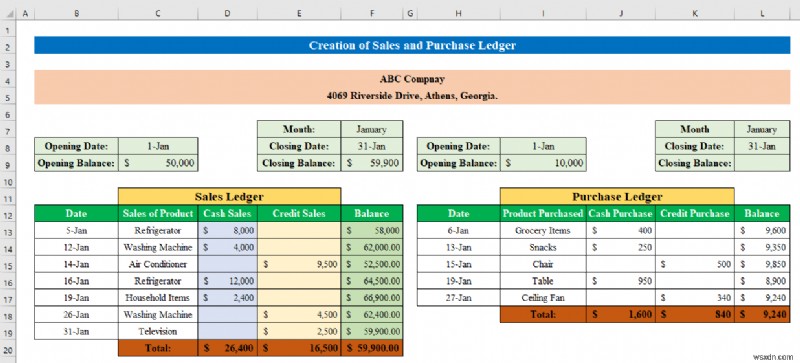The width and height of the screenshot is (800, 363).
Task: Select 'Cash Purchase' header cell
Action: pyautogui.click(x=621, y=213)
